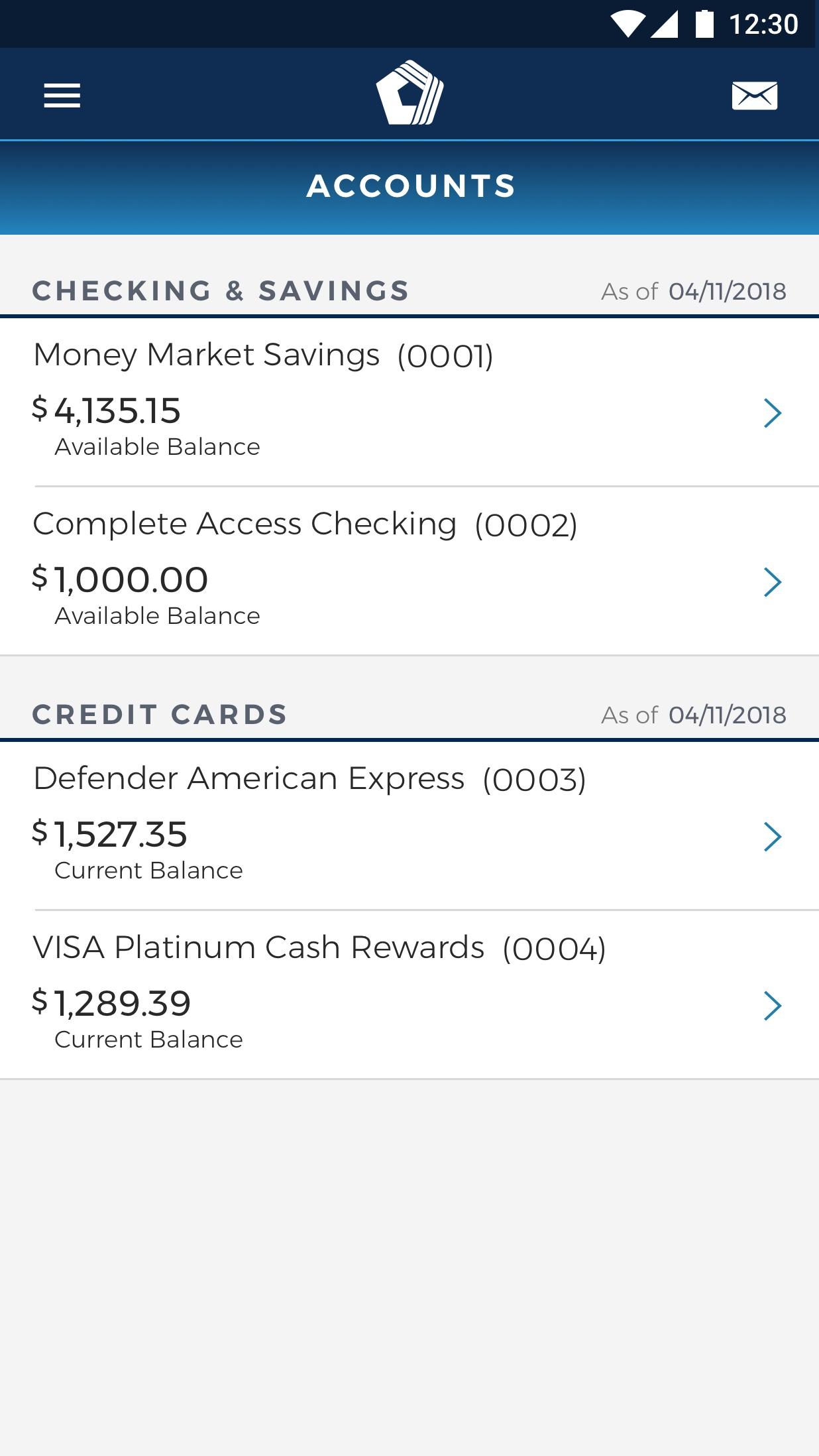Screen dimensions: 819x1456
Task: Expand VISA Platinum Cash Rewards chevron
Action: click(x=773, y=1006)
